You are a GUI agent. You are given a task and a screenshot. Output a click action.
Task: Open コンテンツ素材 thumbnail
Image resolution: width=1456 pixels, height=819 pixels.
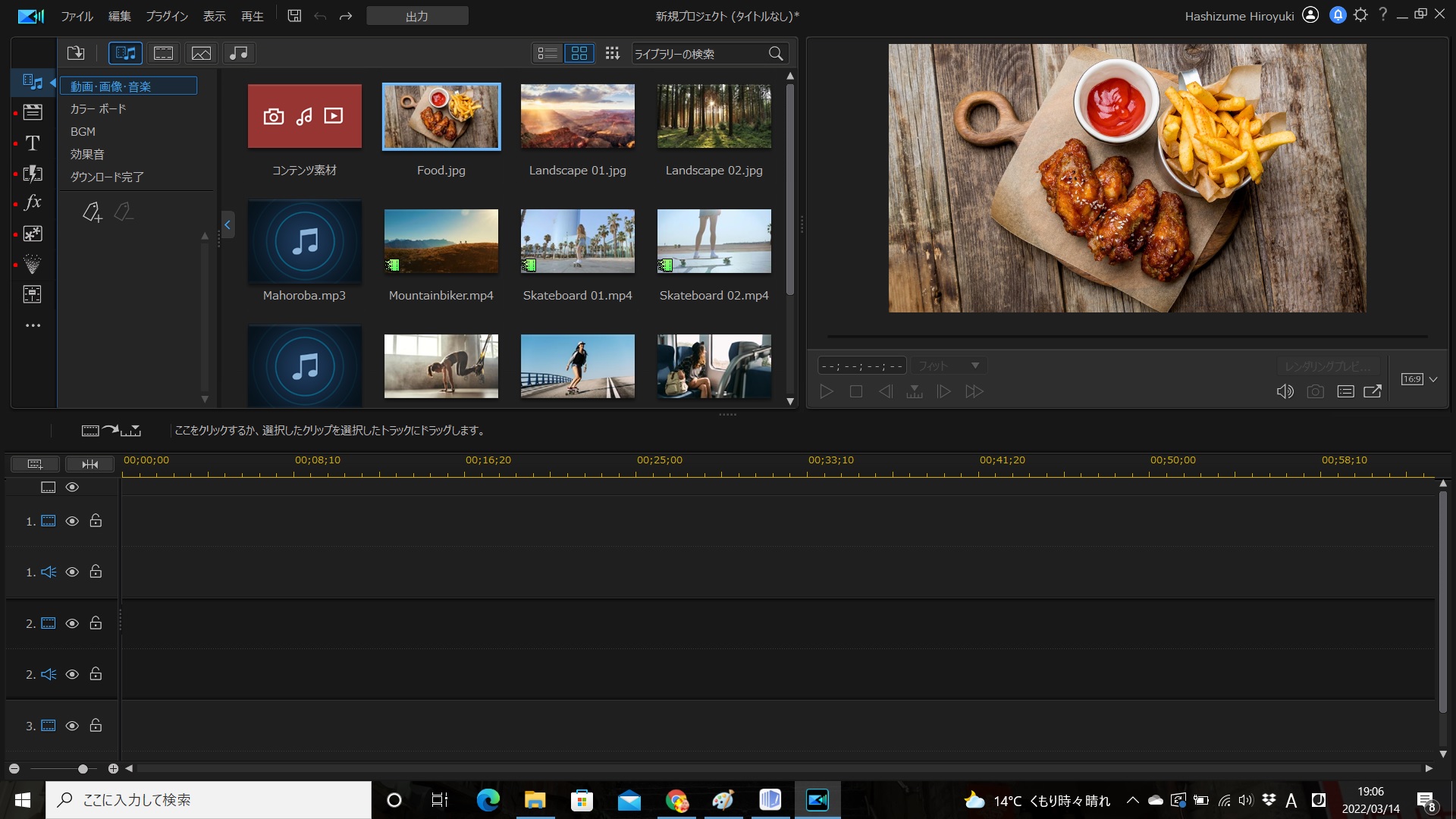click(304, 116)
